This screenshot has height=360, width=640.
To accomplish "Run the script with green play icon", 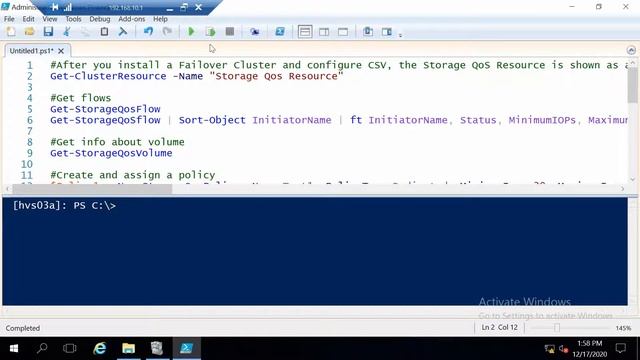I will coord(191,31).
